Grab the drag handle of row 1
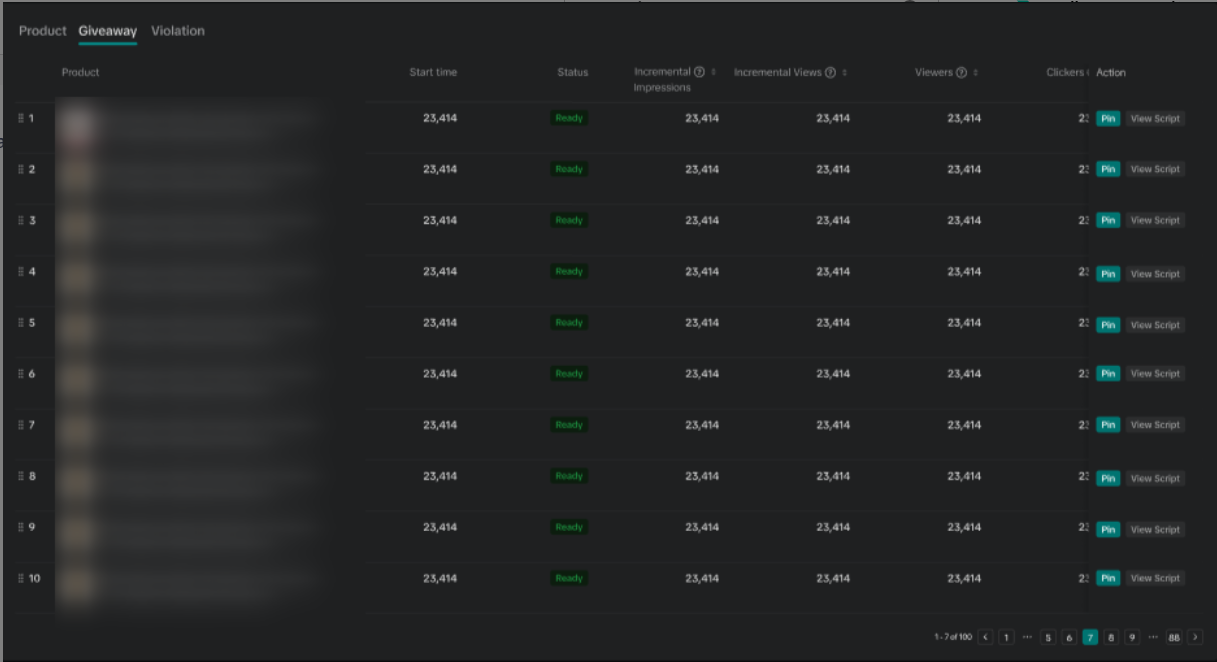The image size is (1217, 662). (x=20, y=118)
